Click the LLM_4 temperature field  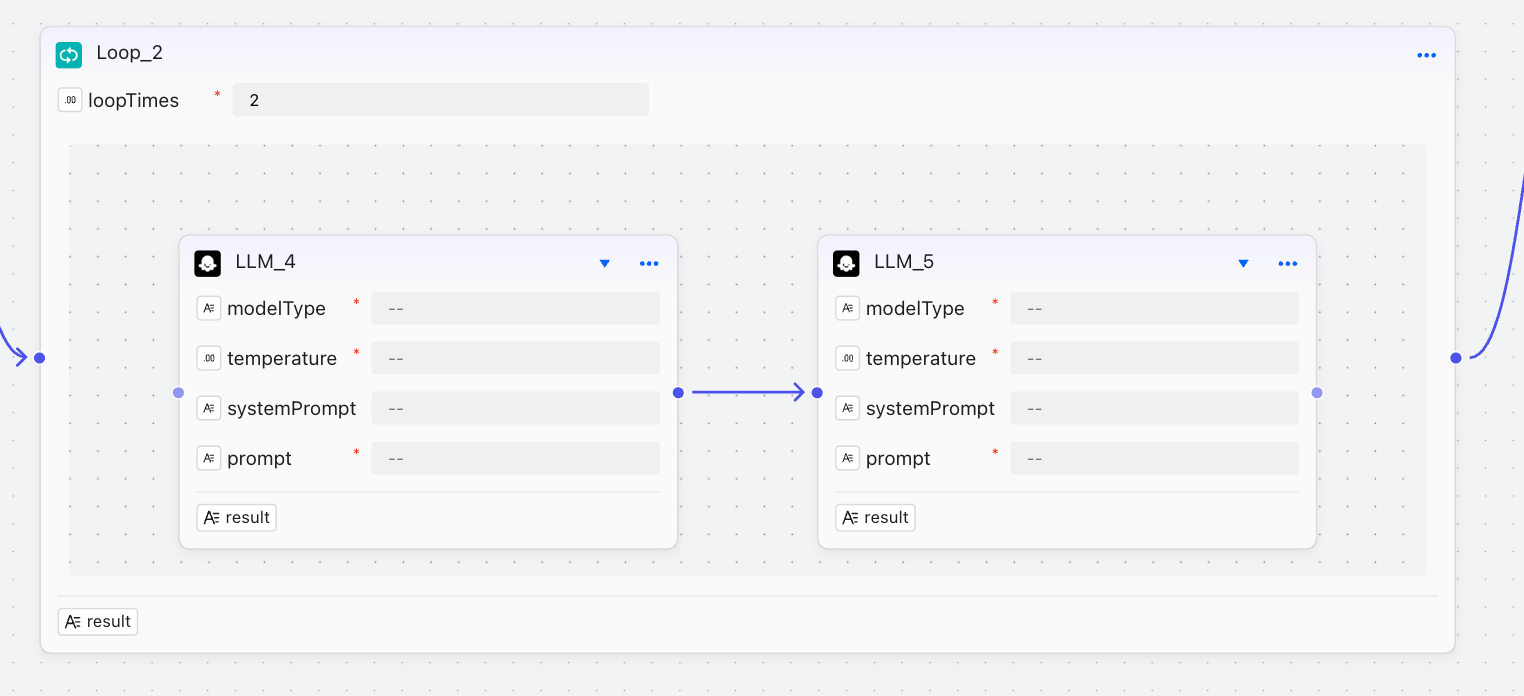(x=515, y=358)
